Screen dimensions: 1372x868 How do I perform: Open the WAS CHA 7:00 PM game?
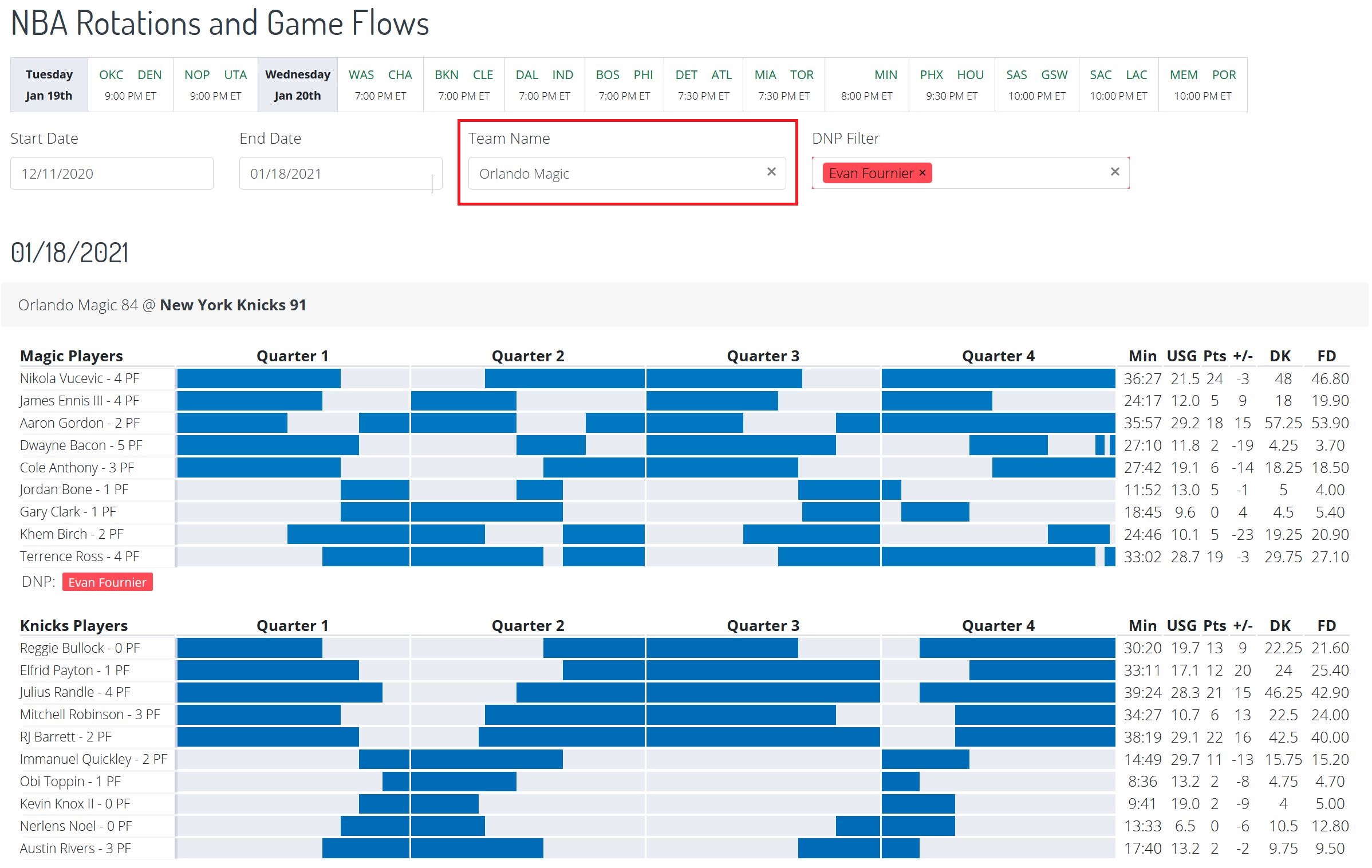(x=380, y=85)
